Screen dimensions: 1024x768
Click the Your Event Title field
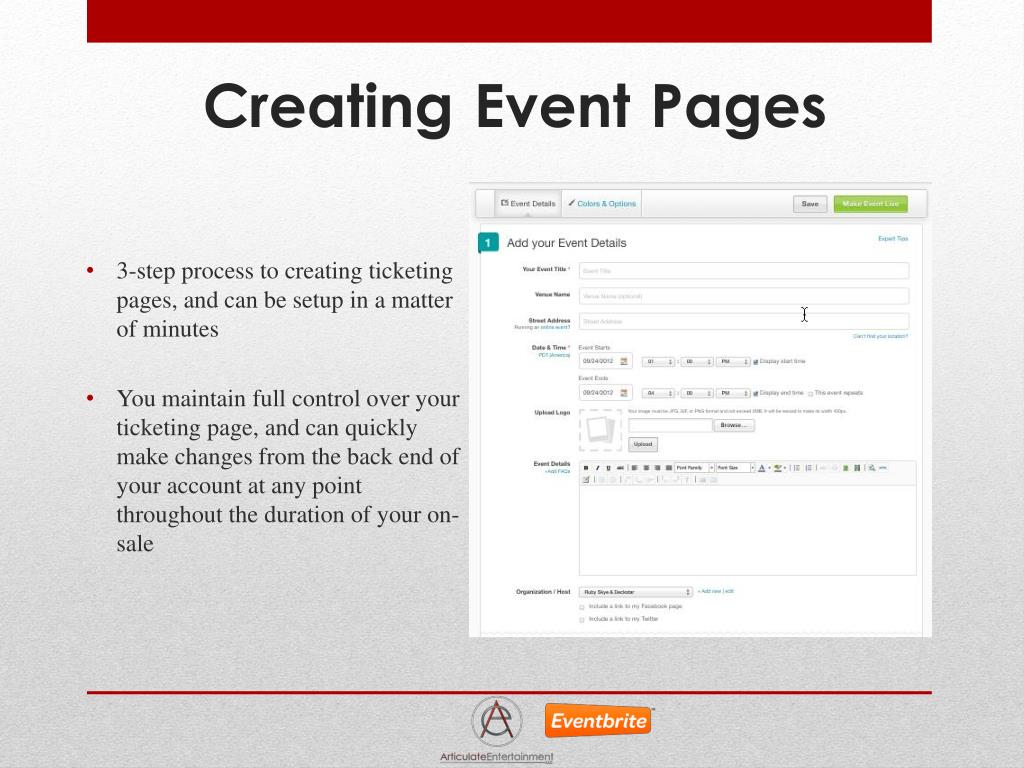[744, 270]
